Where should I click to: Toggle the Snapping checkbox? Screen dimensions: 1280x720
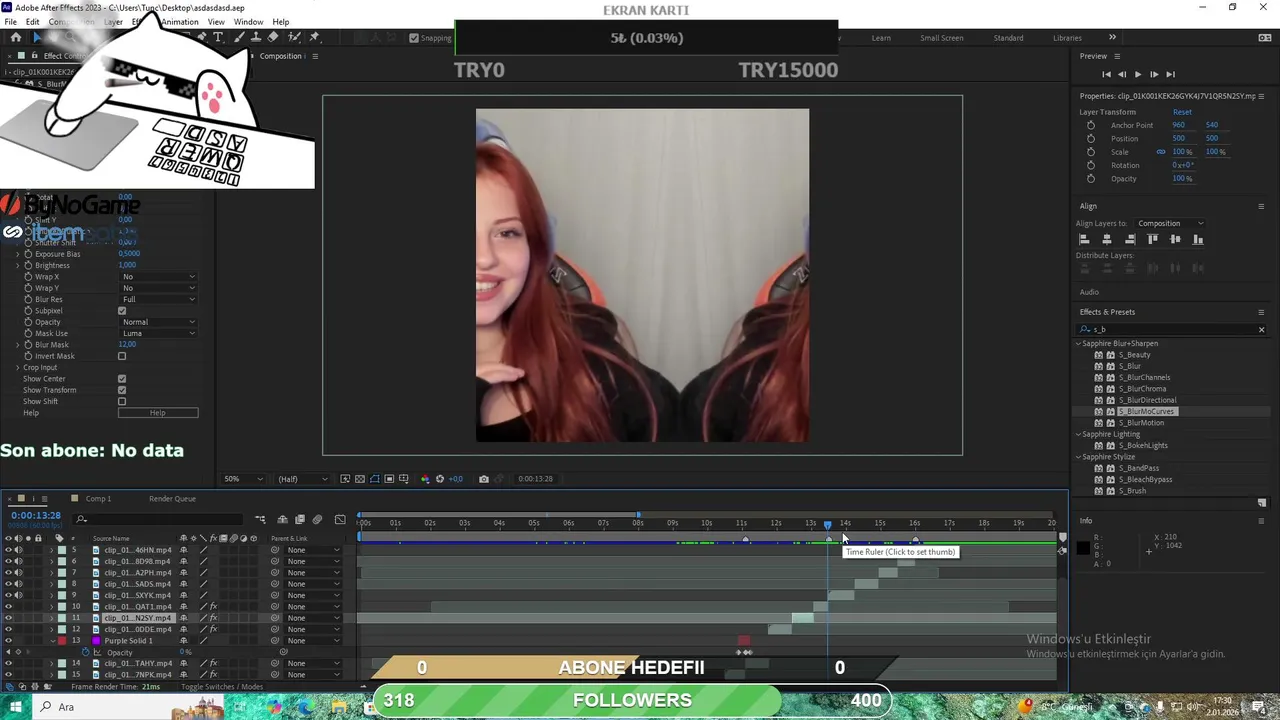[x=414, y=38]
